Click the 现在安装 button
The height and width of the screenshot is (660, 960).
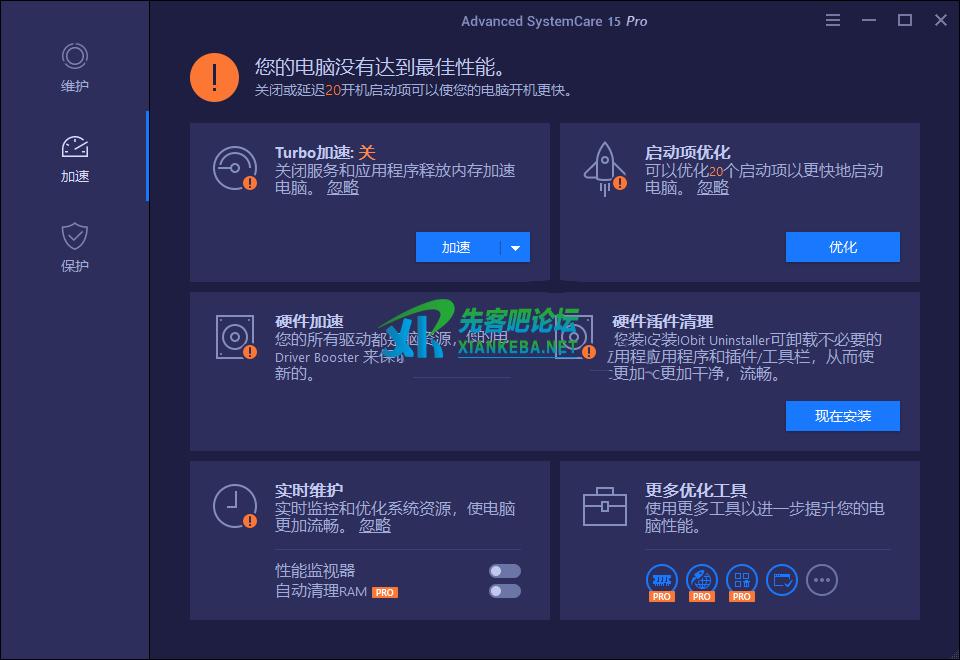(x=842, y=416)
